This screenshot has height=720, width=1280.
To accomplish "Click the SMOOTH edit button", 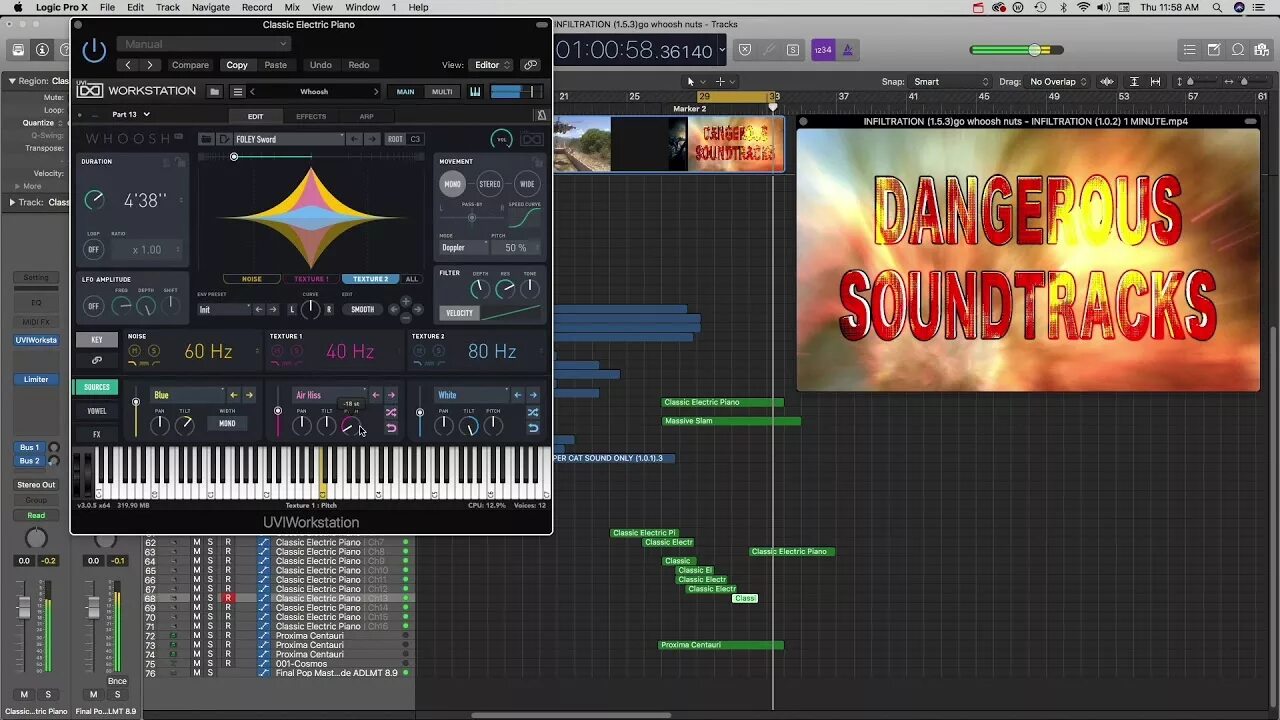I will (x=362, y=309).
